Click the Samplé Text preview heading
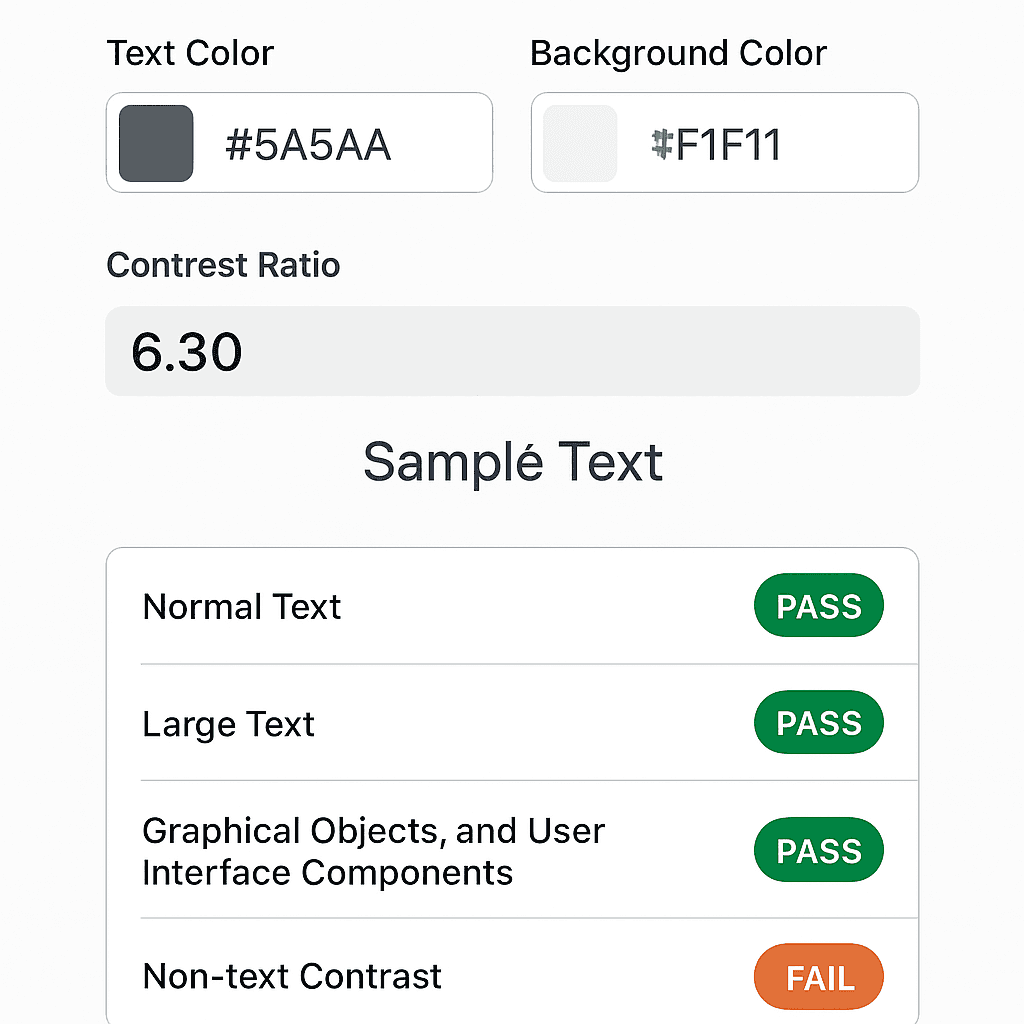 pos(512,461)
